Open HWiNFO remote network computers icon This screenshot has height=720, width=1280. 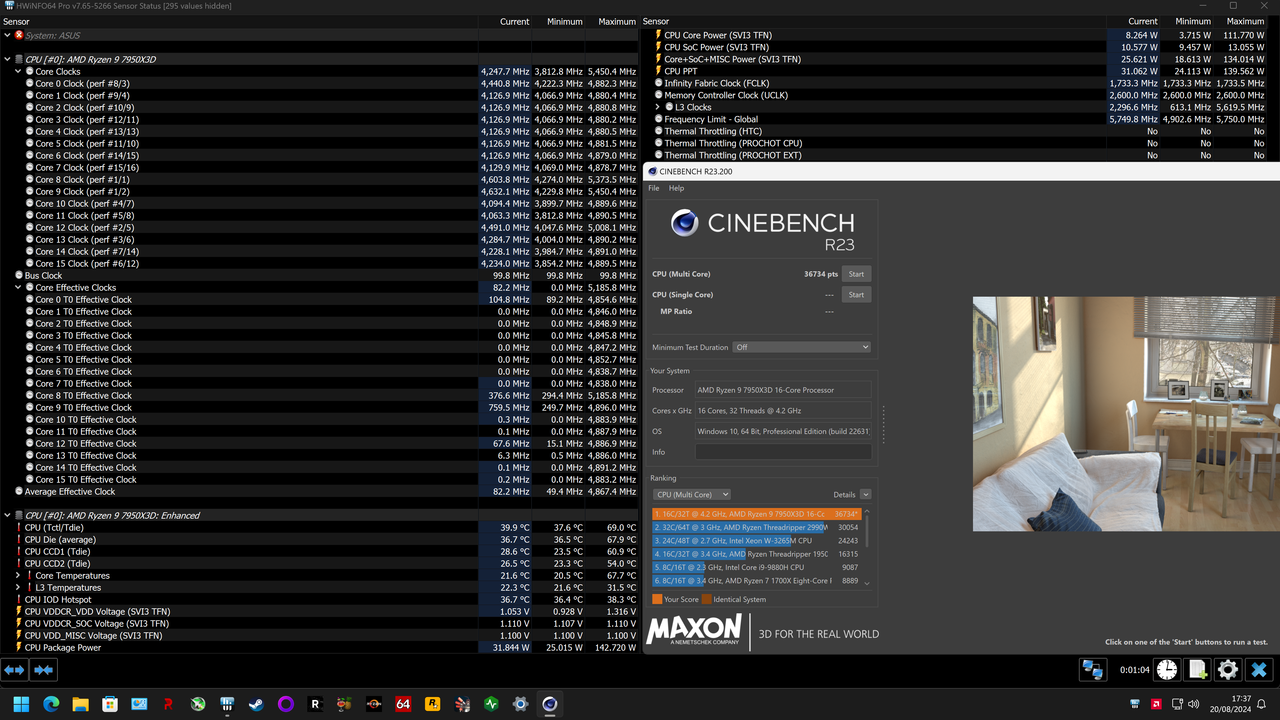(1093, 670)
